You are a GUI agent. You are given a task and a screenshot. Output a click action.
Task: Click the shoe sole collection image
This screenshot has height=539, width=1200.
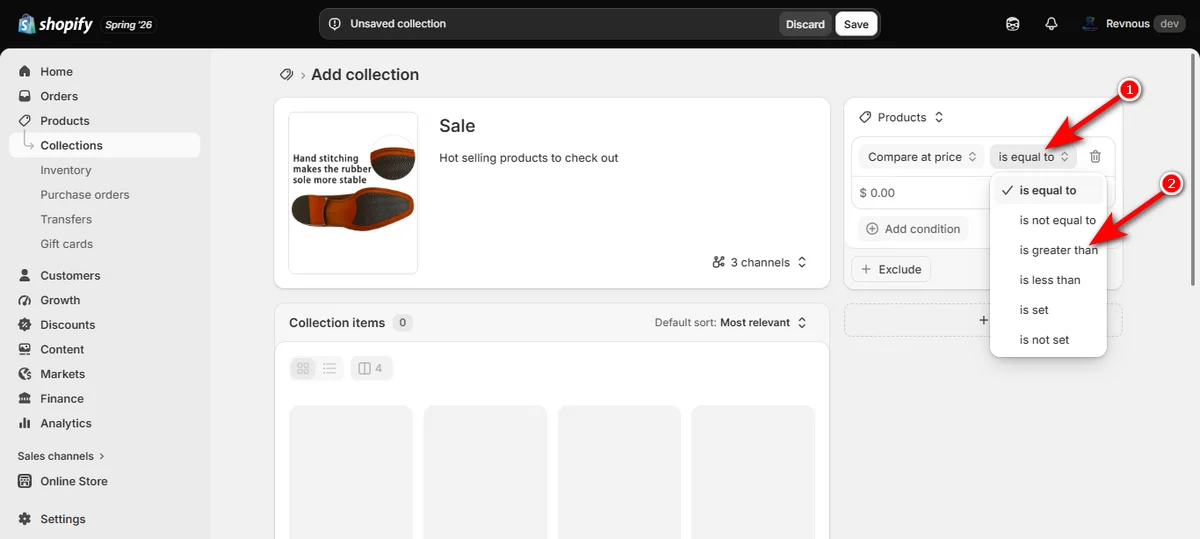(x=353, y=193)
